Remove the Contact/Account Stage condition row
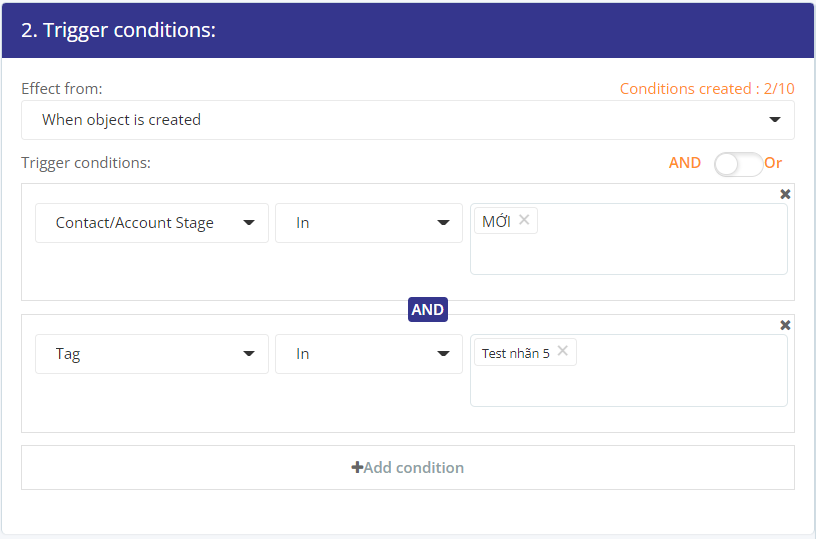The image size is (816, 539). 785,194
